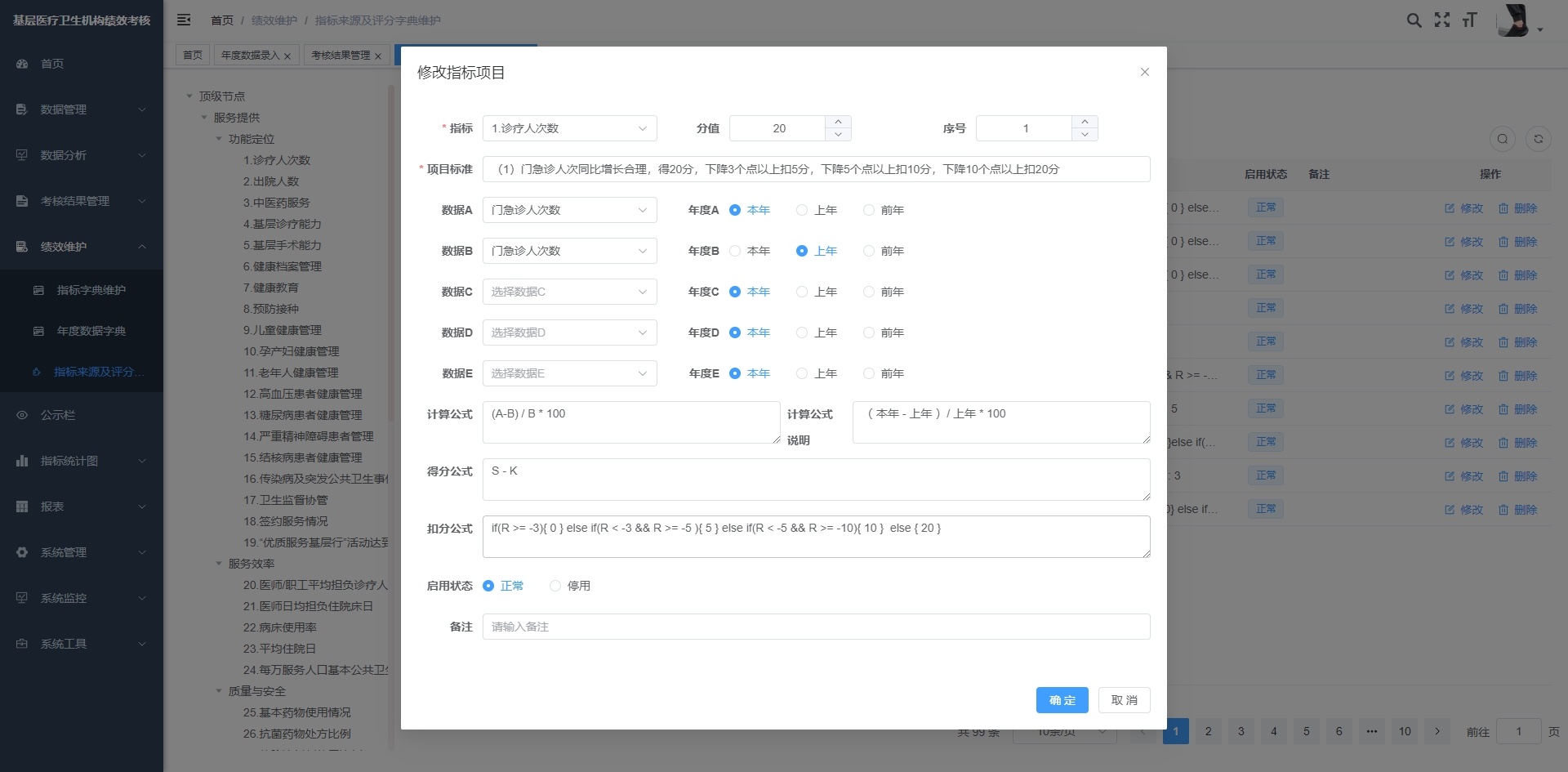Click the 指标字典维护 submenu icon
The width and height of the screenshot is (1568, 772).
38,290
